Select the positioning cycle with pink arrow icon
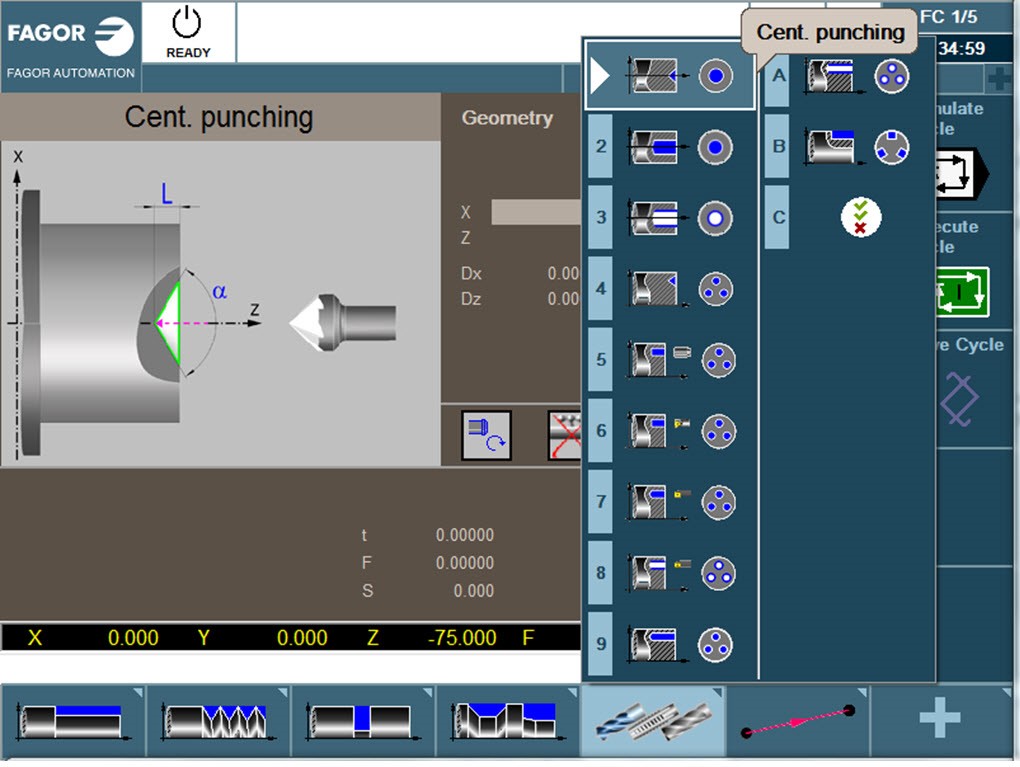The height and width of the screenshot is (767, 1020). (796, 721)
